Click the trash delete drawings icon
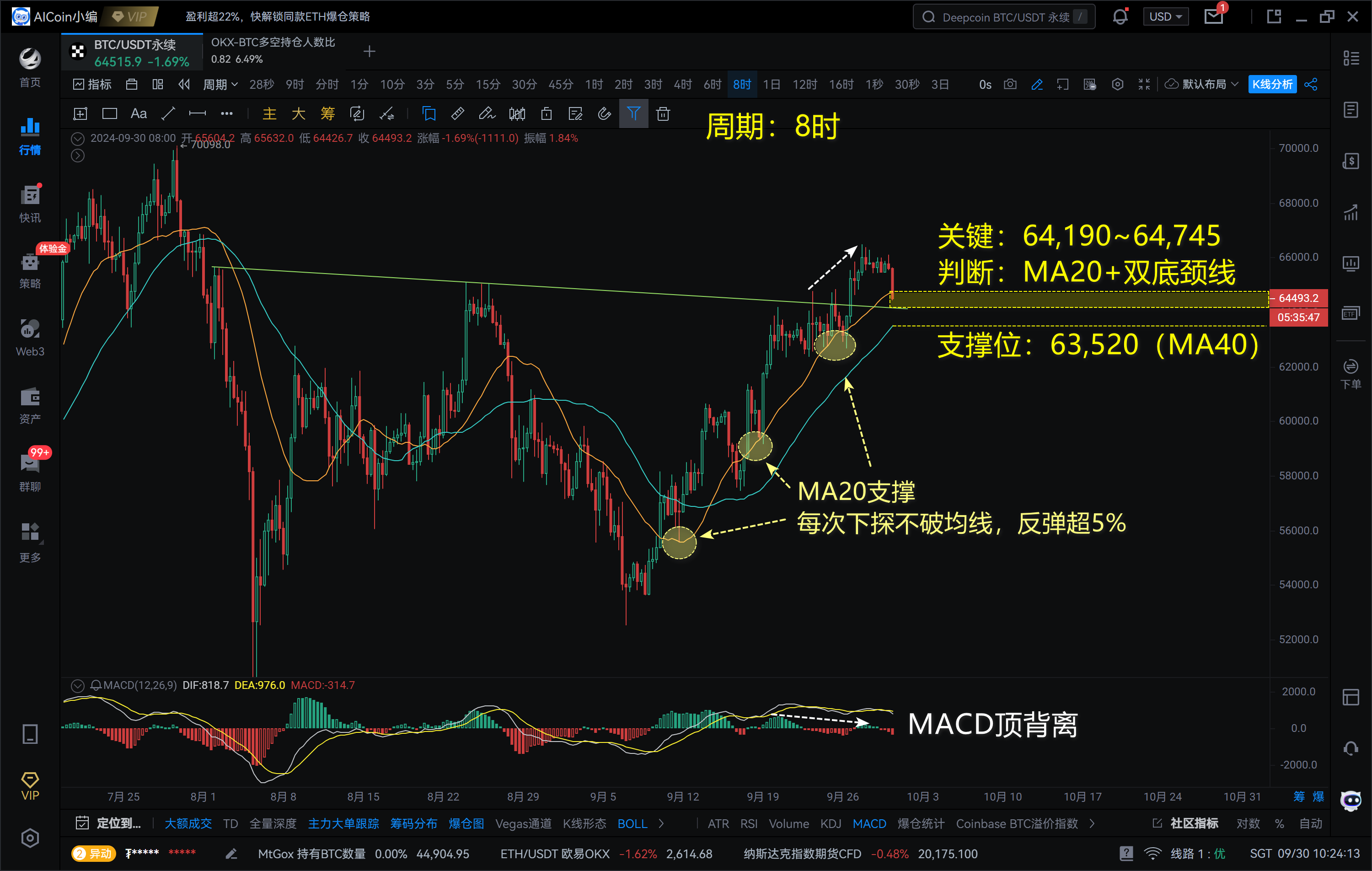The height and width of the screenshot is (871, 1372). 663,114
